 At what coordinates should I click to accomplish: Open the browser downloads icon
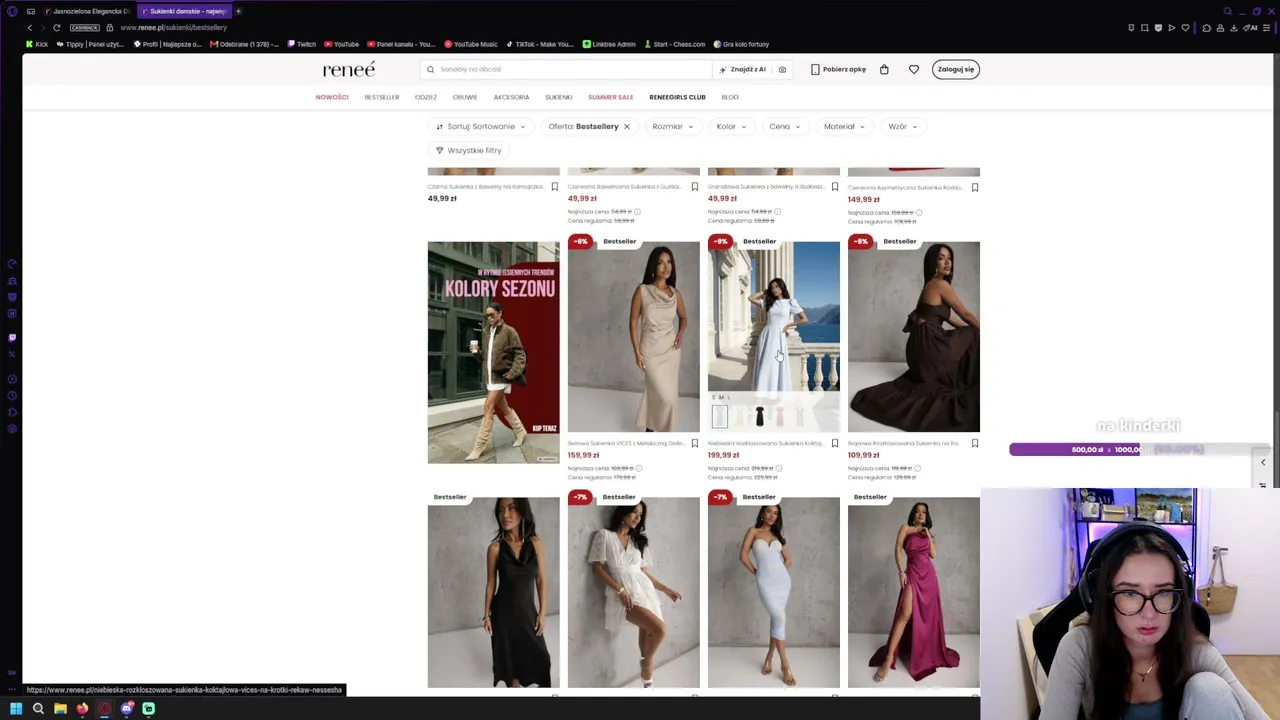[1235, 27]
